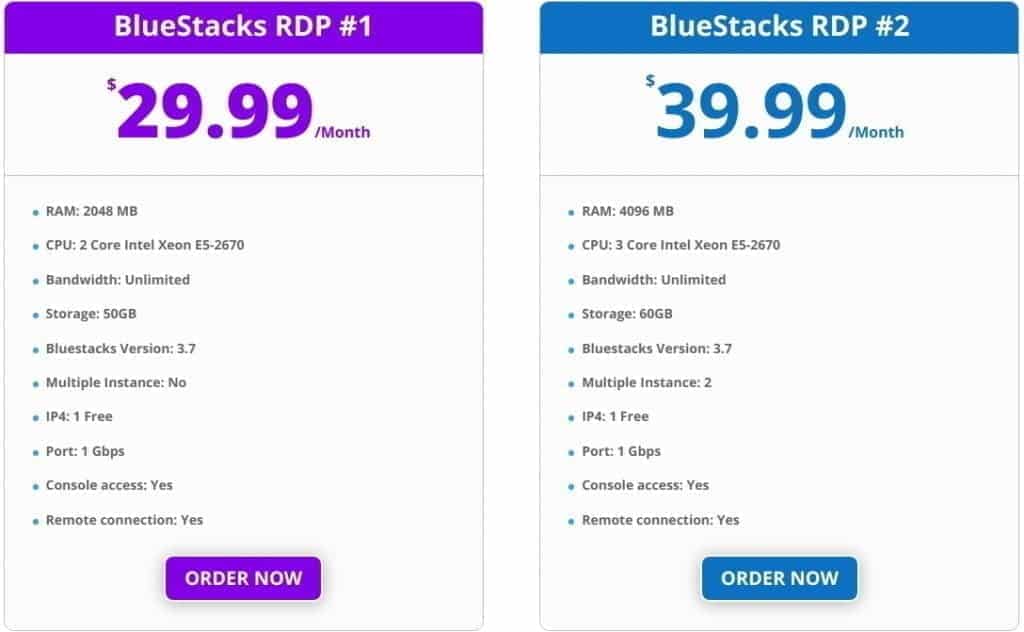The height and width of the screenshot is (632, 1024).
Task: Click the Bandwidth: Unlimited bullet on RDP #1
Action: tap(117, 280)
